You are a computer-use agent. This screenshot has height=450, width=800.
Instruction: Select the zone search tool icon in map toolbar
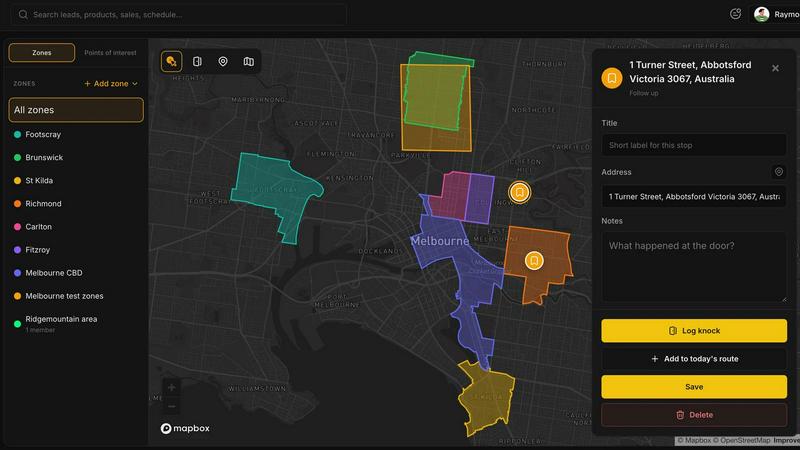[x=171, y=61]
